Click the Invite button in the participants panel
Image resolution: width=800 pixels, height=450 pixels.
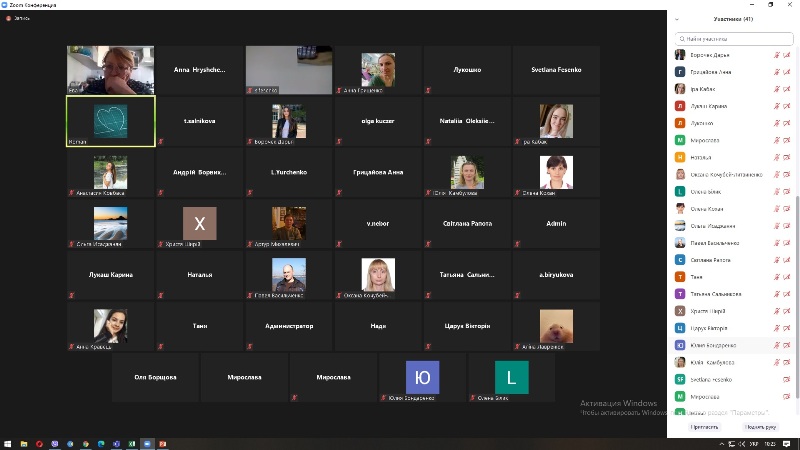pos(704,427)
